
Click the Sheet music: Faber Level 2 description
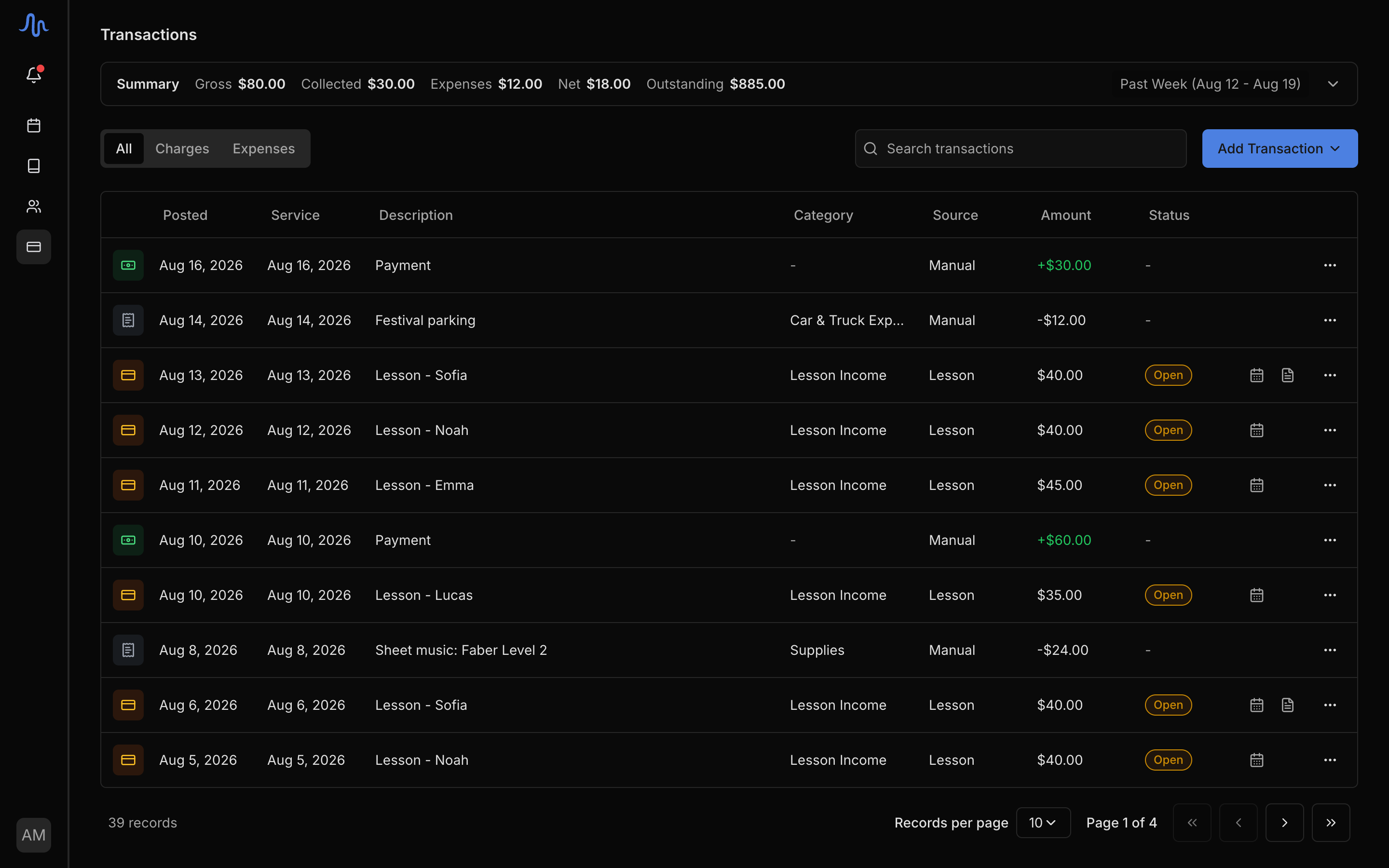(461, 650)
